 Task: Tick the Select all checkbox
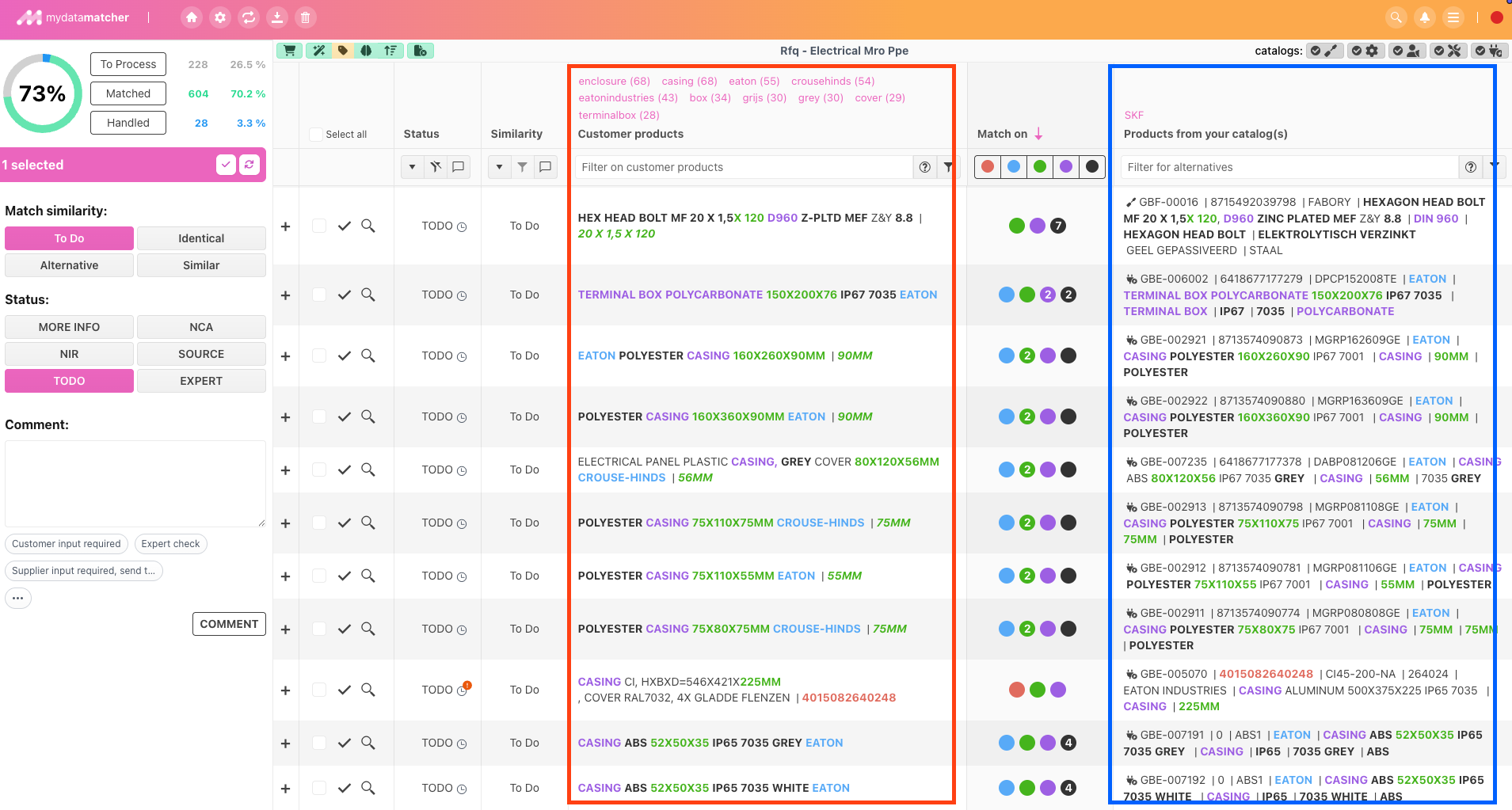tap(316, 135)
